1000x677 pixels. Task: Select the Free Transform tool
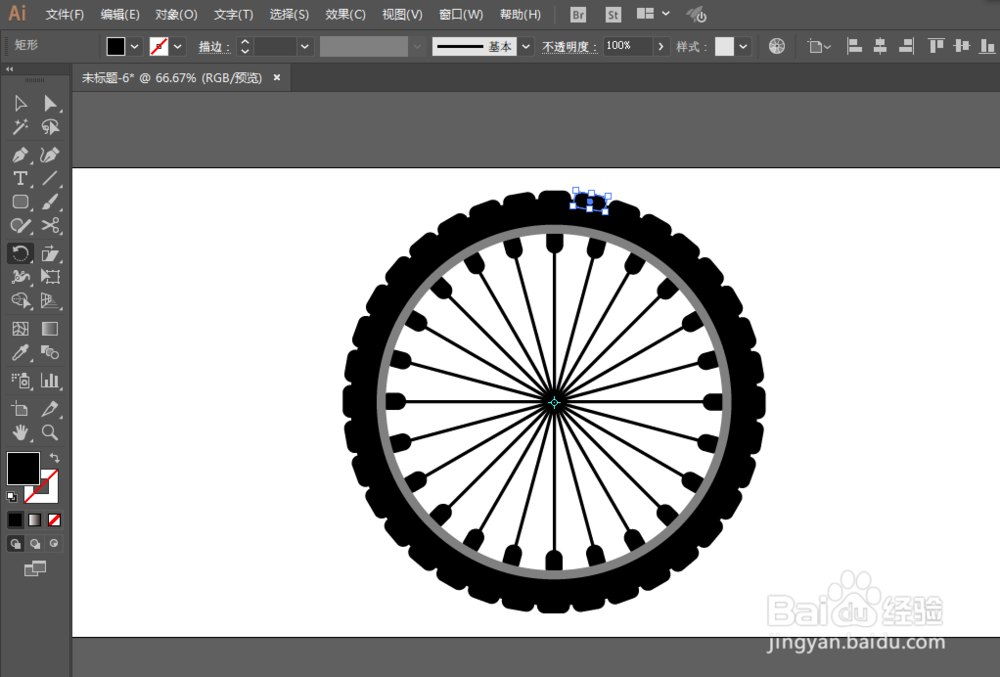click(x=50, y=277)
